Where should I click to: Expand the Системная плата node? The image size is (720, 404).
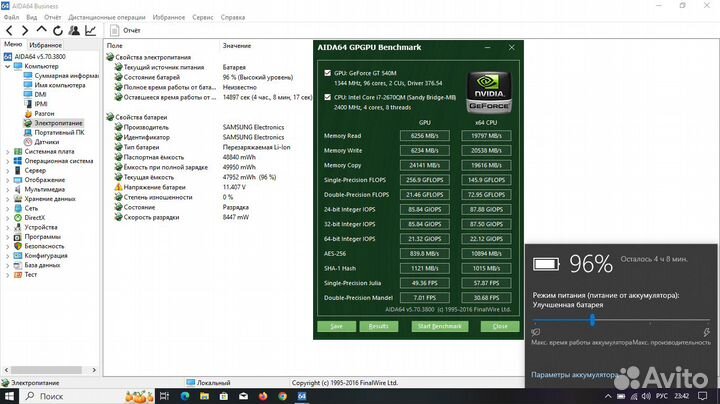(x=7, y=152)
